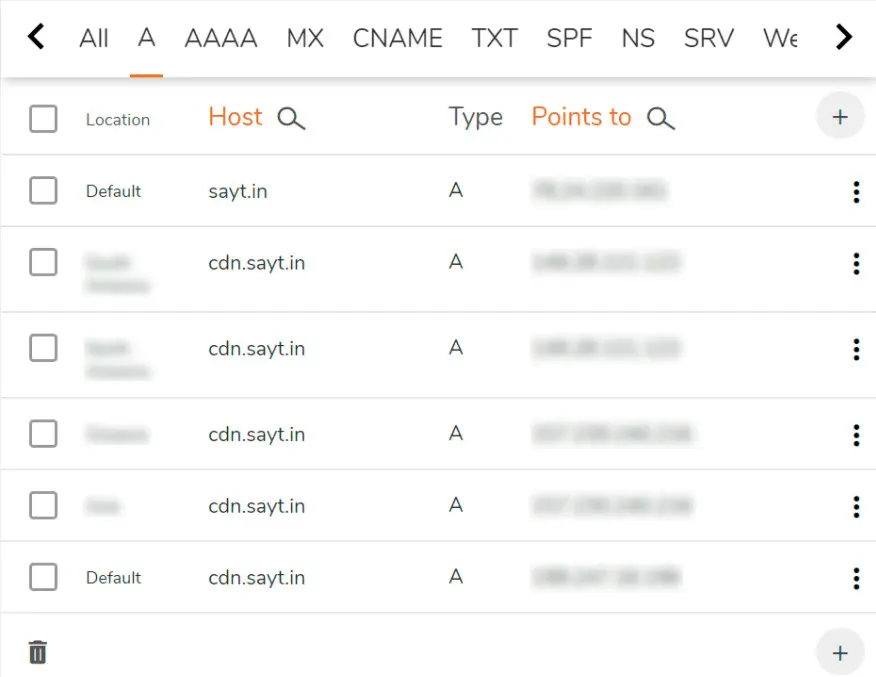Sort records by clicking the Host column header
The height and width of the screenshot is (677, 876).
pyautogui.click(x=235, y=116)
